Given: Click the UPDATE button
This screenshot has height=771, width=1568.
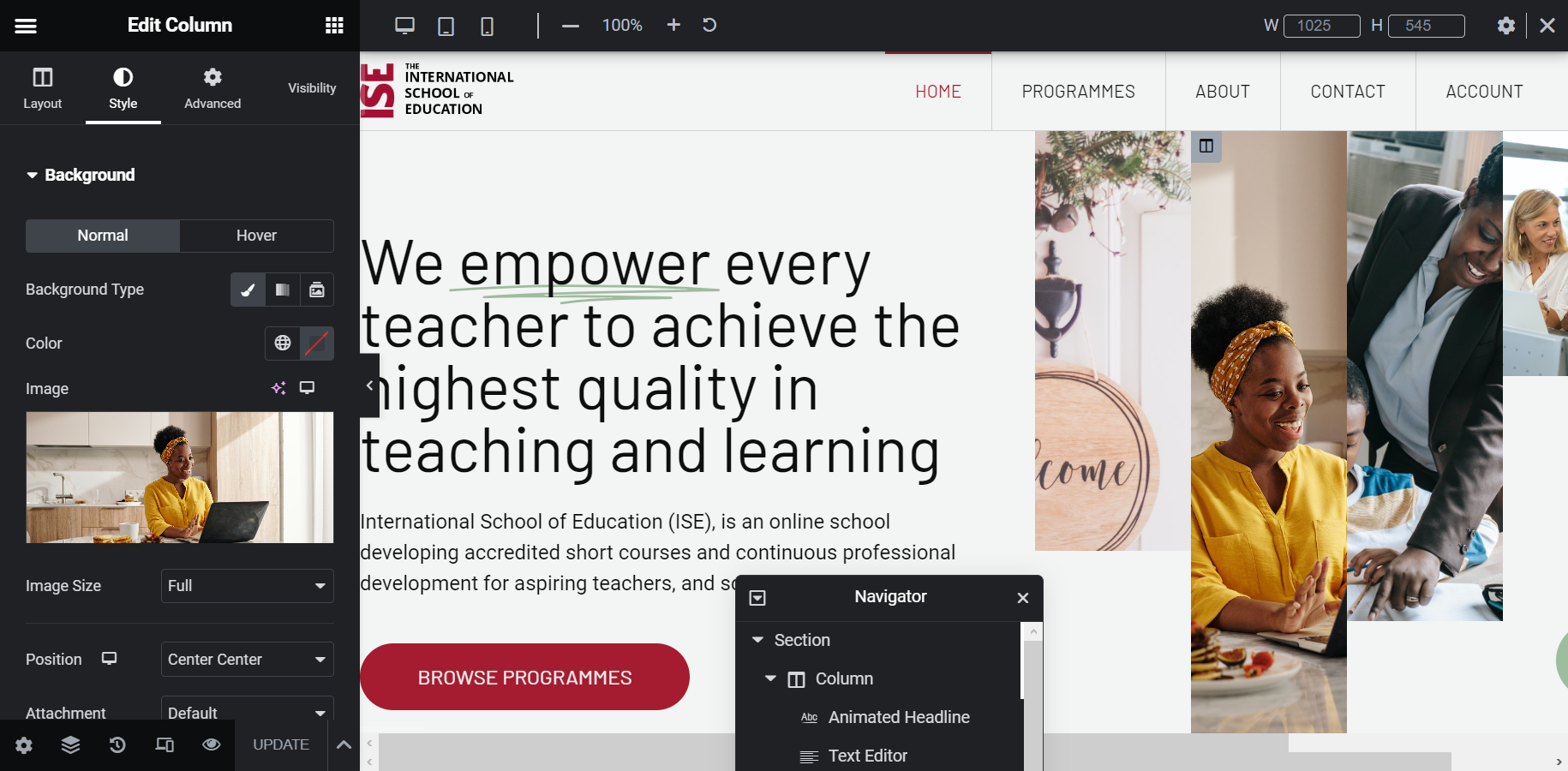Looking at the screenshot, I should (x=280, y=744).
